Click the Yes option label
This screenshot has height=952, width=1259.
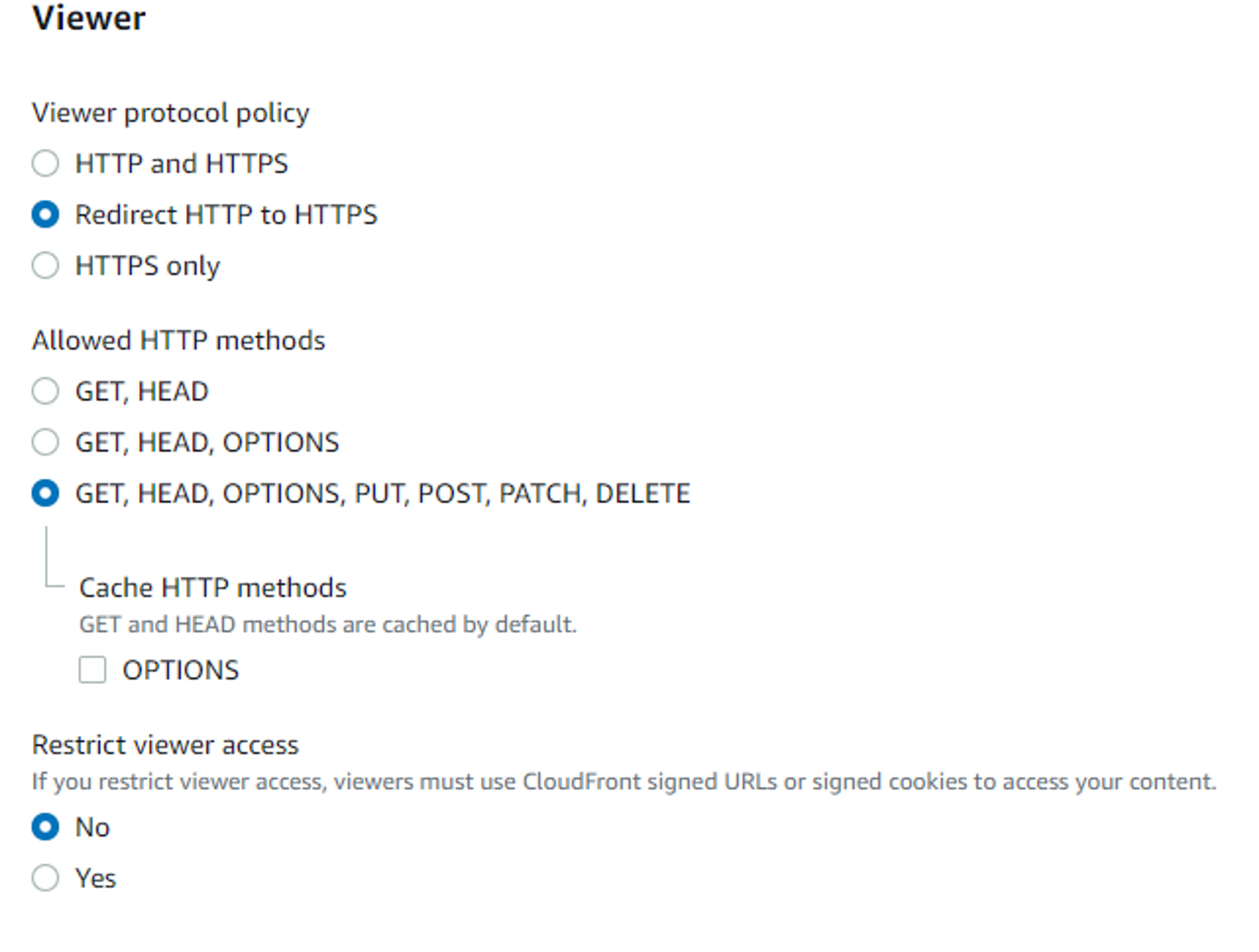point(96,878)
